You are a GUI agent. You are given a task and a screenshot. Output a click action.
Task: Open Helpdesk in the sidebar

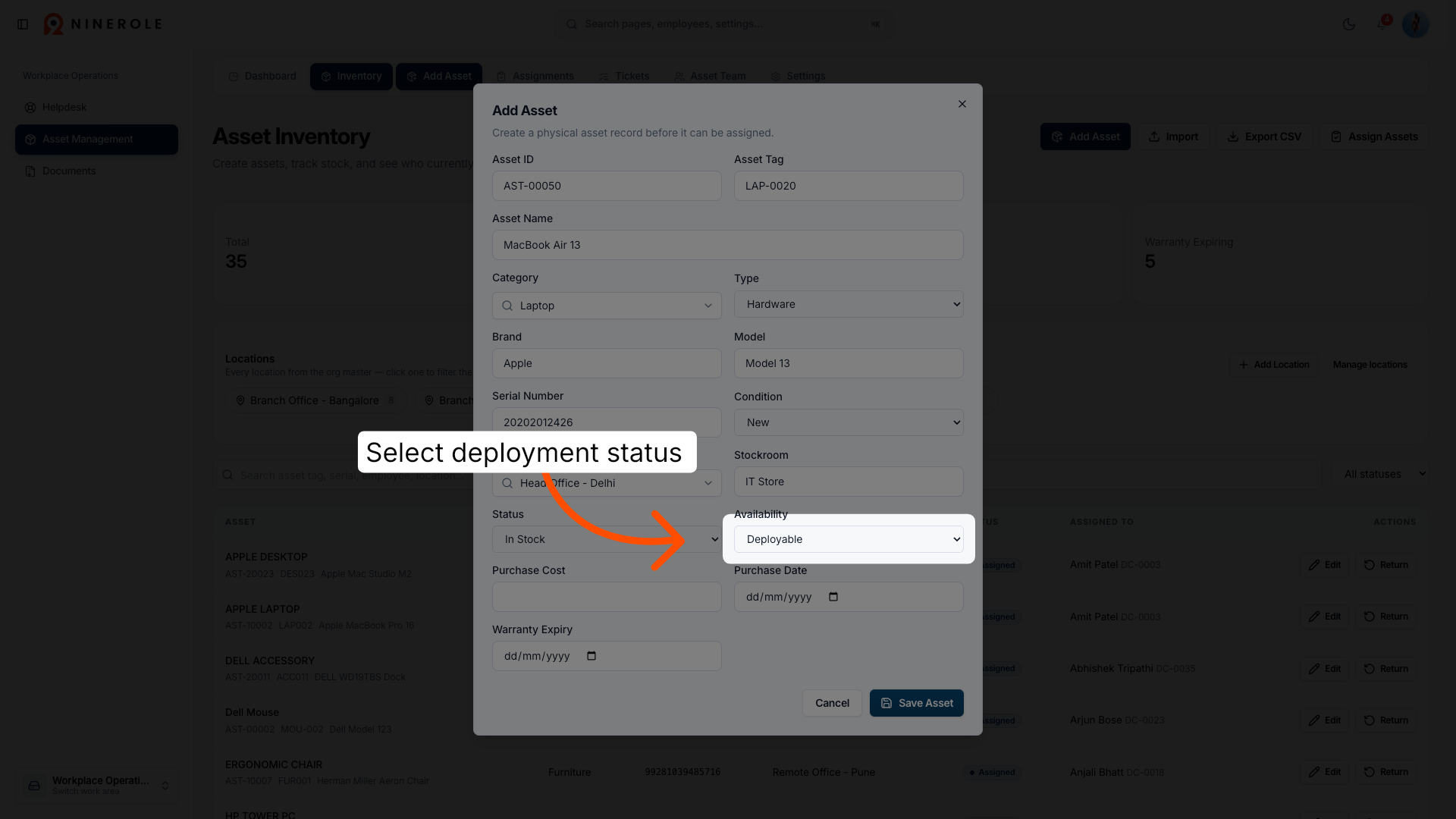coord(96,108)
